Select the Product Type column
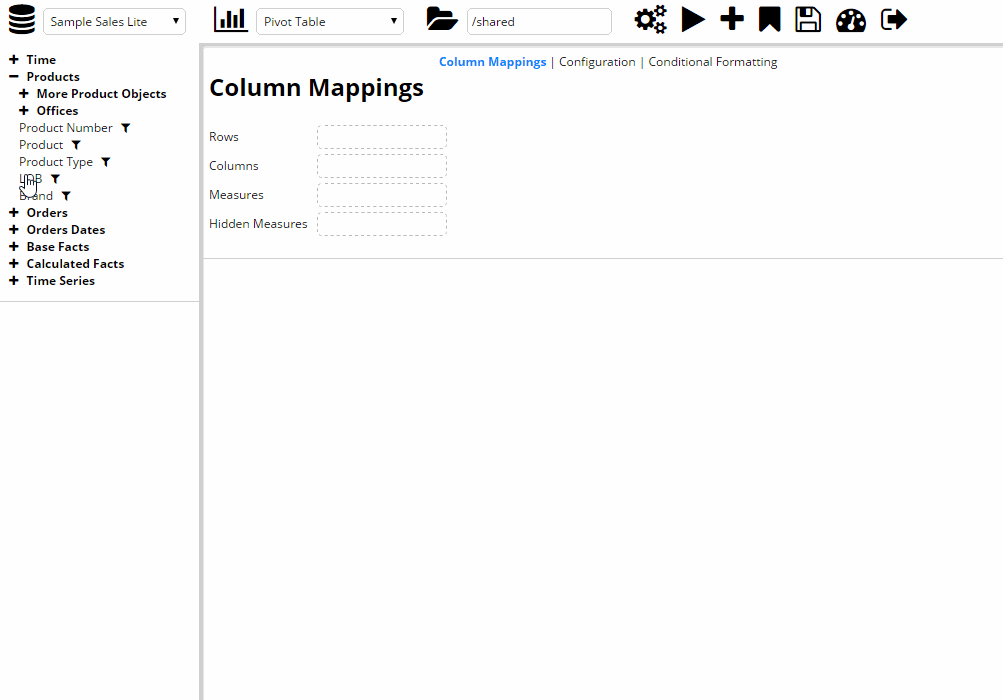Screen dimensions: 1003x700 (x=56, y=162)
